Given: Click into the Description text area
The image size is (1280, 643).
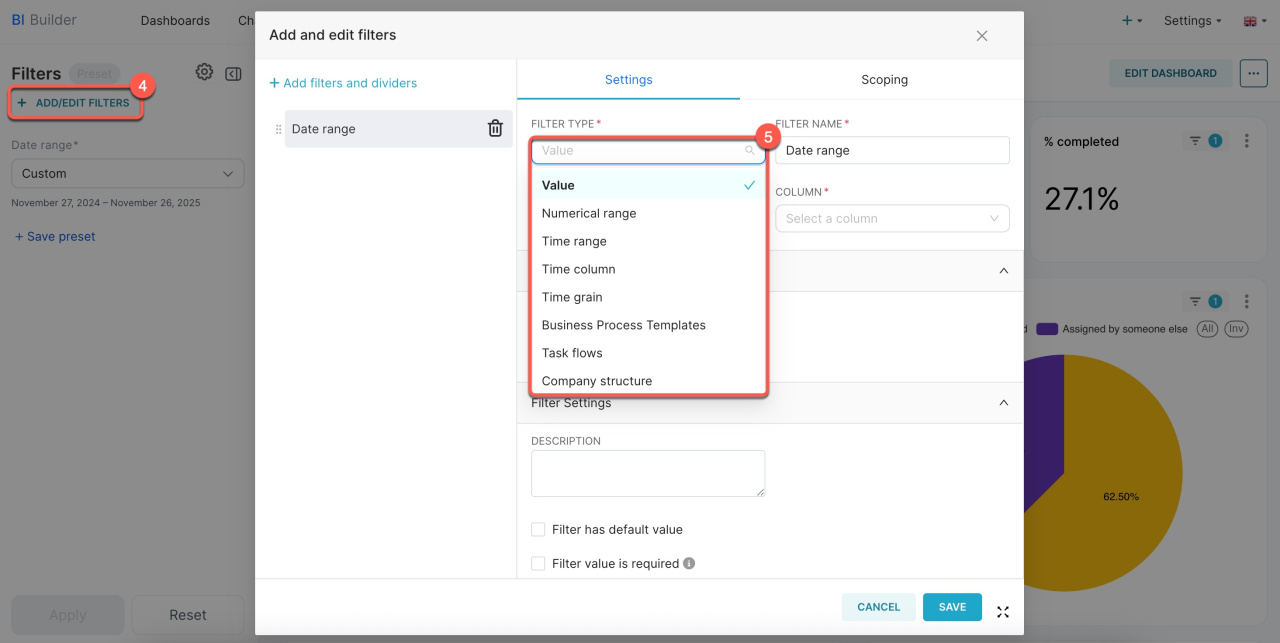Looking at the screenshot, I should tap(647, 473).
